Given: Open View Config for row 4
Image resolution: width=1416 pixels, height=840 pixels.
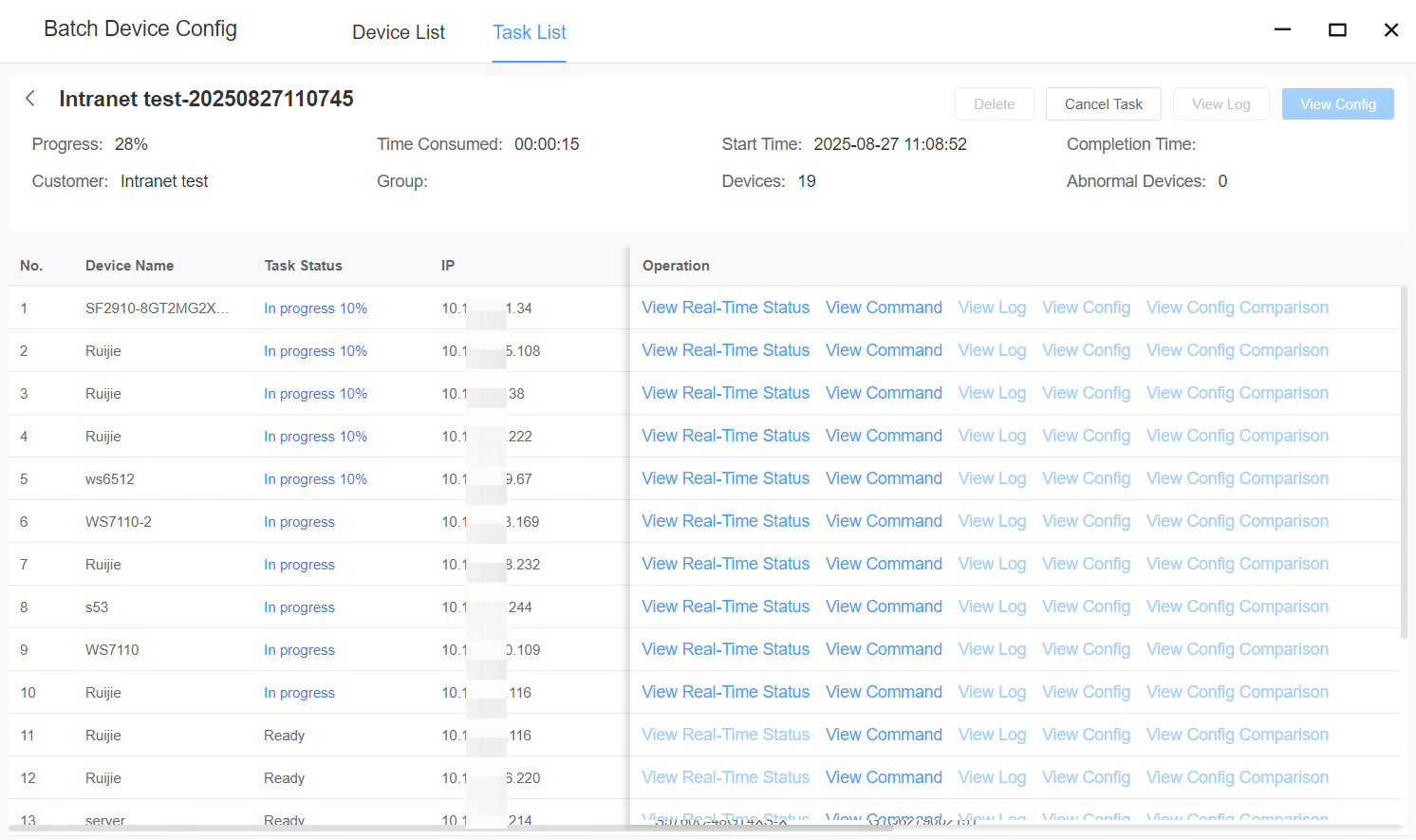Looking at the screenshot, I should click(x=1087, y=436).
